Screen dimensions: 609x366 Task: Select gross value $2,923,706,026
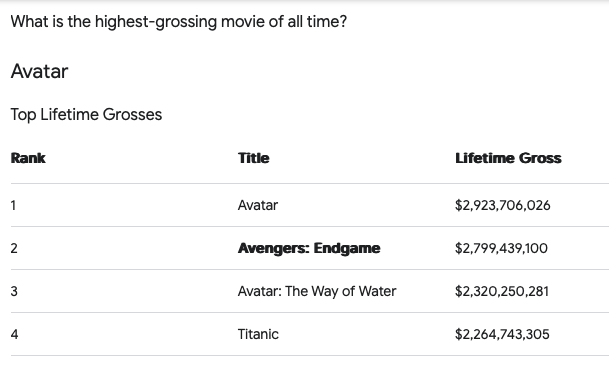point(503,205)
